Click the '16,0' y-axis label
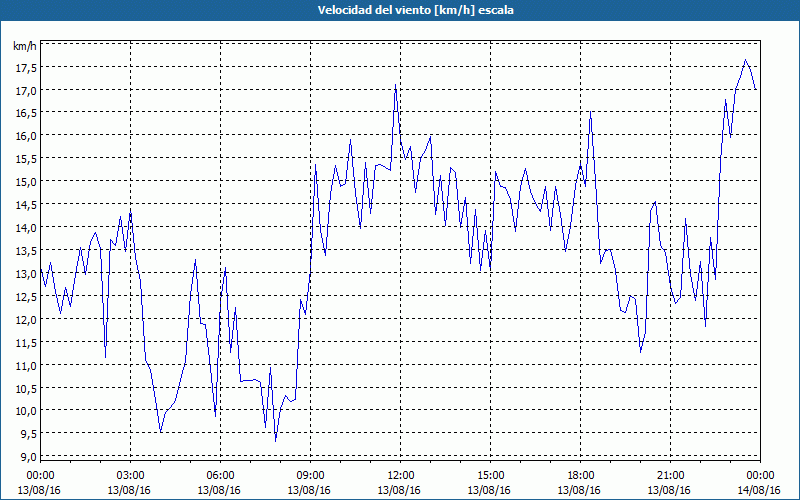Image resolution: width=800 pixels, height=500 pixels. 26,136
